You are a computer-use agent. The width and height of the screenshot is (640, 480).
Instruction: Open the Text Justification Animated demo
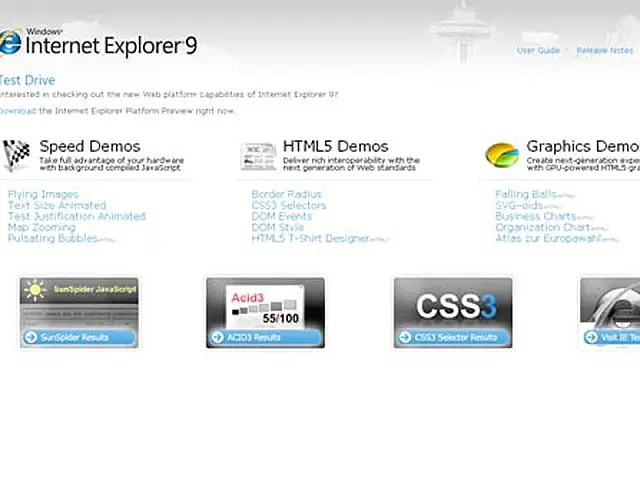[x=77, y=216]
